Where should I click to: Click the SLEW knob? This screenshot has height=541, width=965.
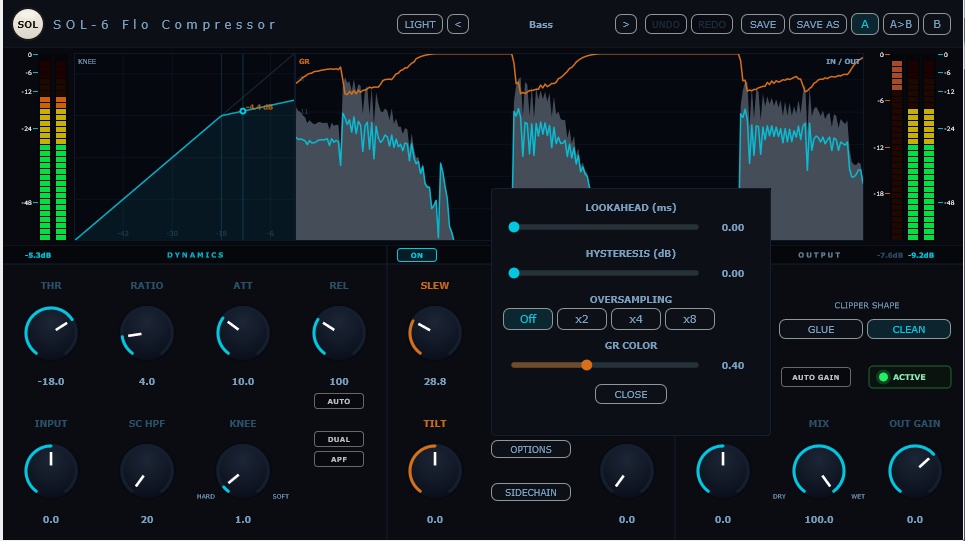435,332
